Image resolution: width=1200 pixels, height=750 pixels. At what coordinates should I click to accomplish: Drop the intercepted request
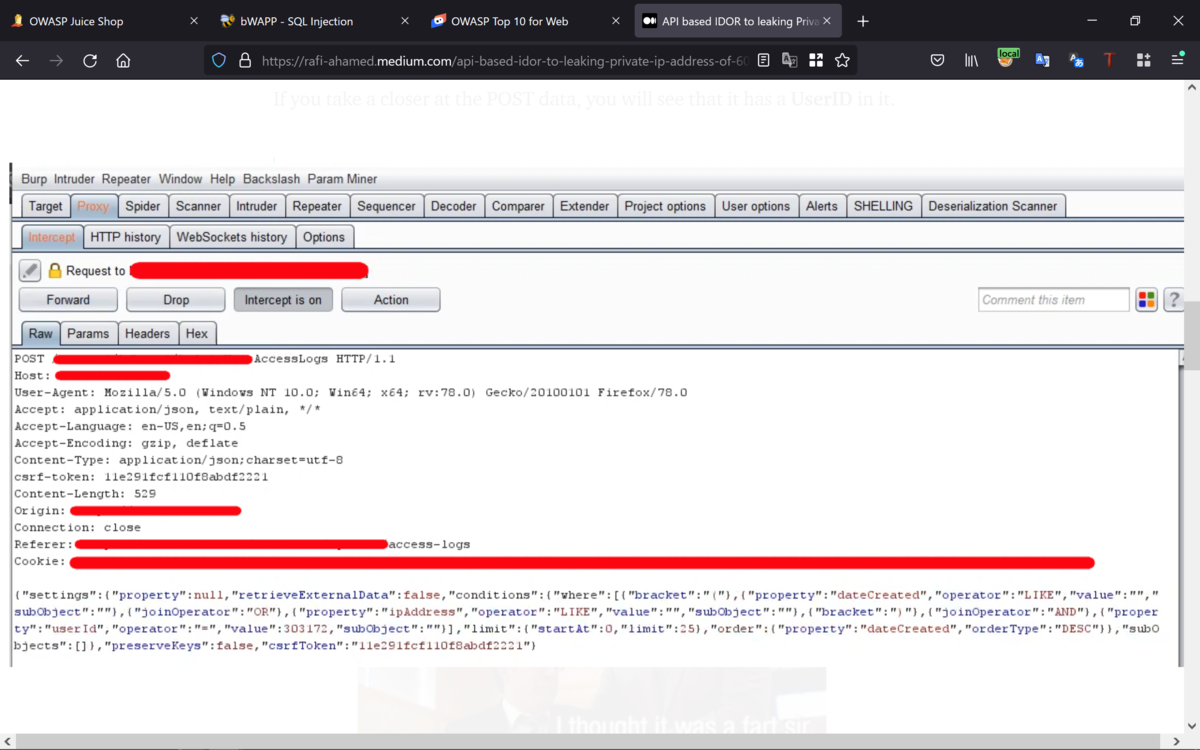click(176, 300)
